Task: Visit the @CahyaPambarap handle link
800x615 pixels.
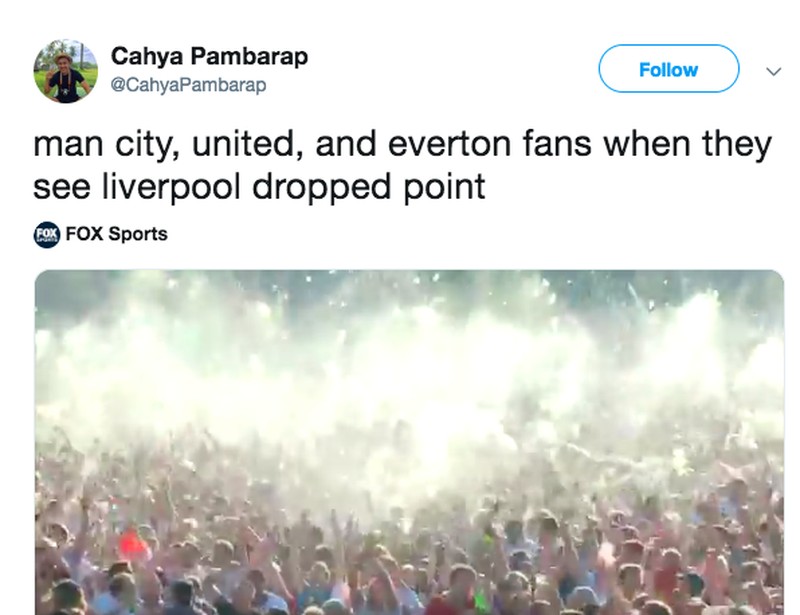Action: click(188, 85)
